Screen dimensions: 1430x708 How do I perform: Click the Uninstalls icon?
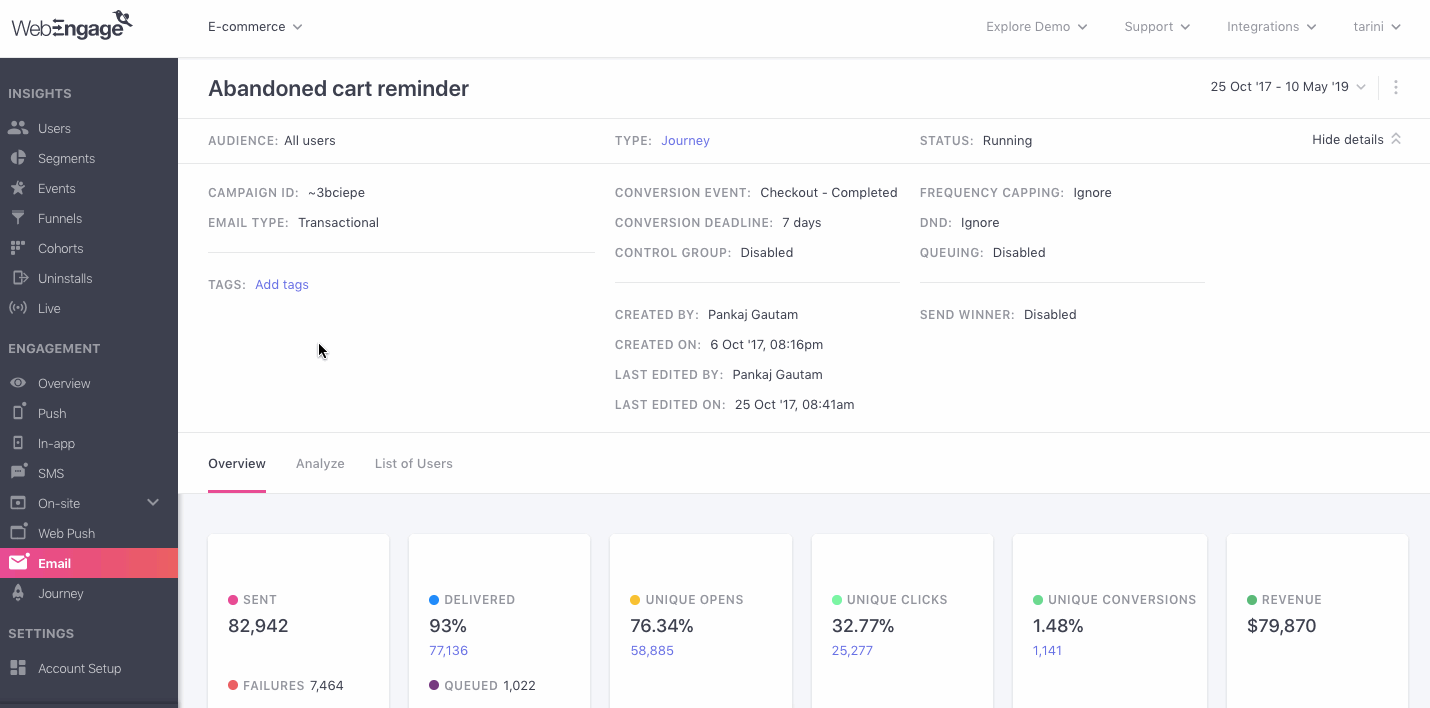[x=18, y=278]
